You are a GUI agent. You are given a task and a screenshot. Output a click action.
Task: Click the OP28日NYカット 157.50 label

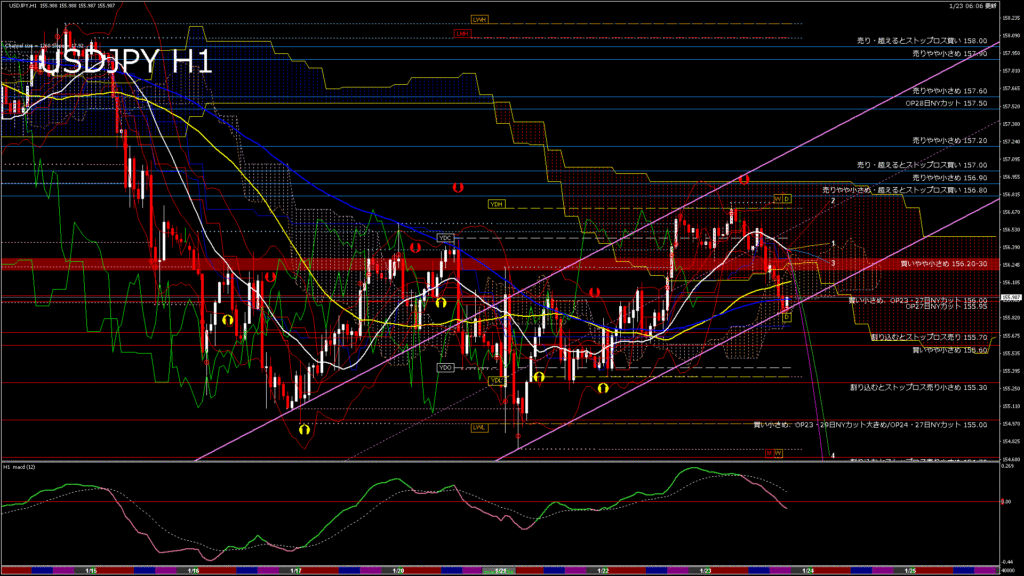tap(946, 103)
